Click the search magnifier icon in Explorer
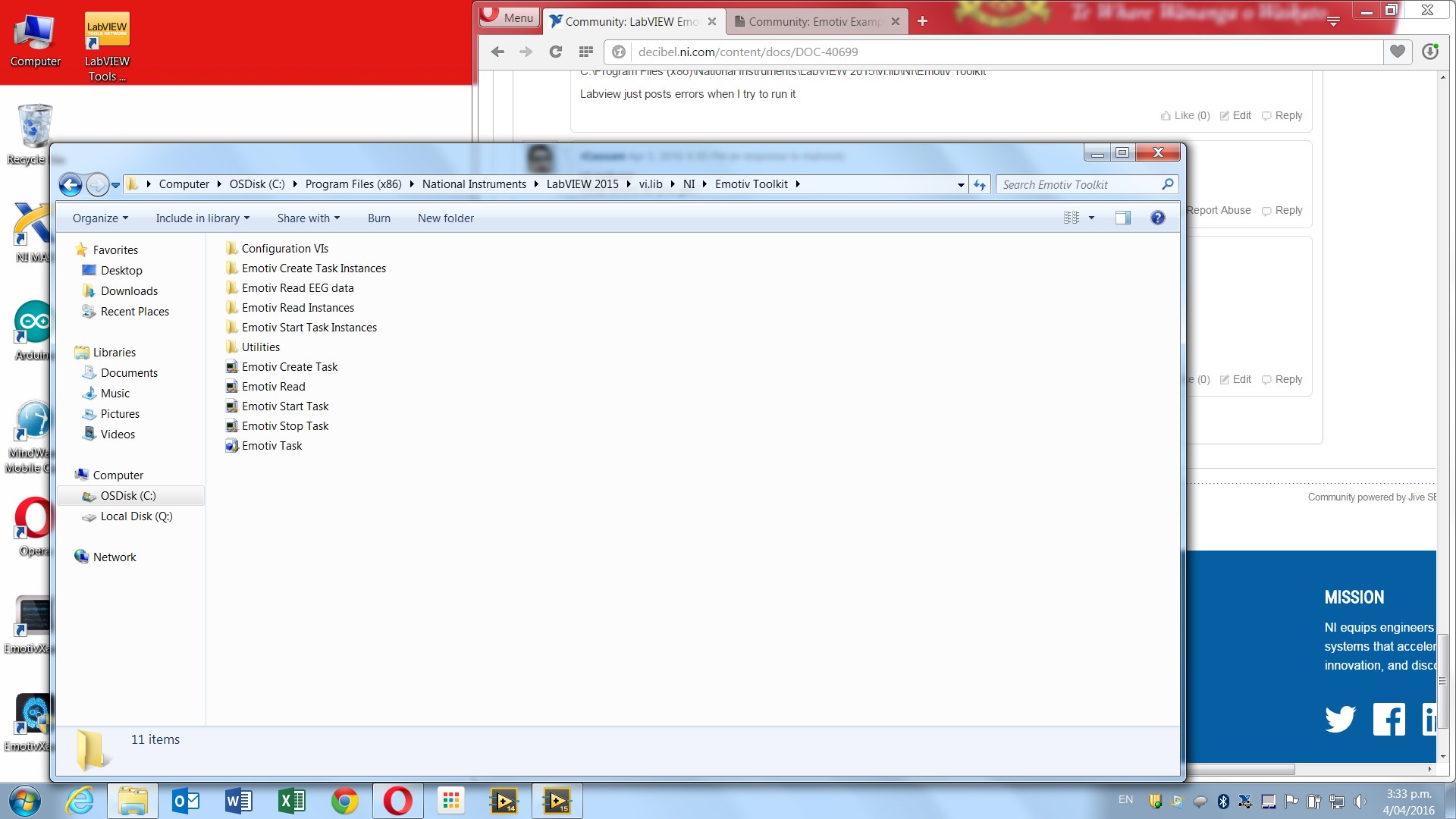 pos(1168,184)
